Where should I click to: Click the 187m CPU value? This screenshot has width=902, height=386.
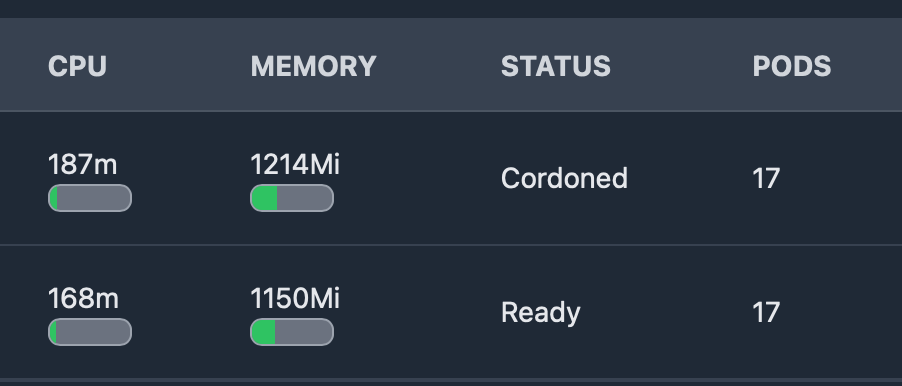(83, 165)
